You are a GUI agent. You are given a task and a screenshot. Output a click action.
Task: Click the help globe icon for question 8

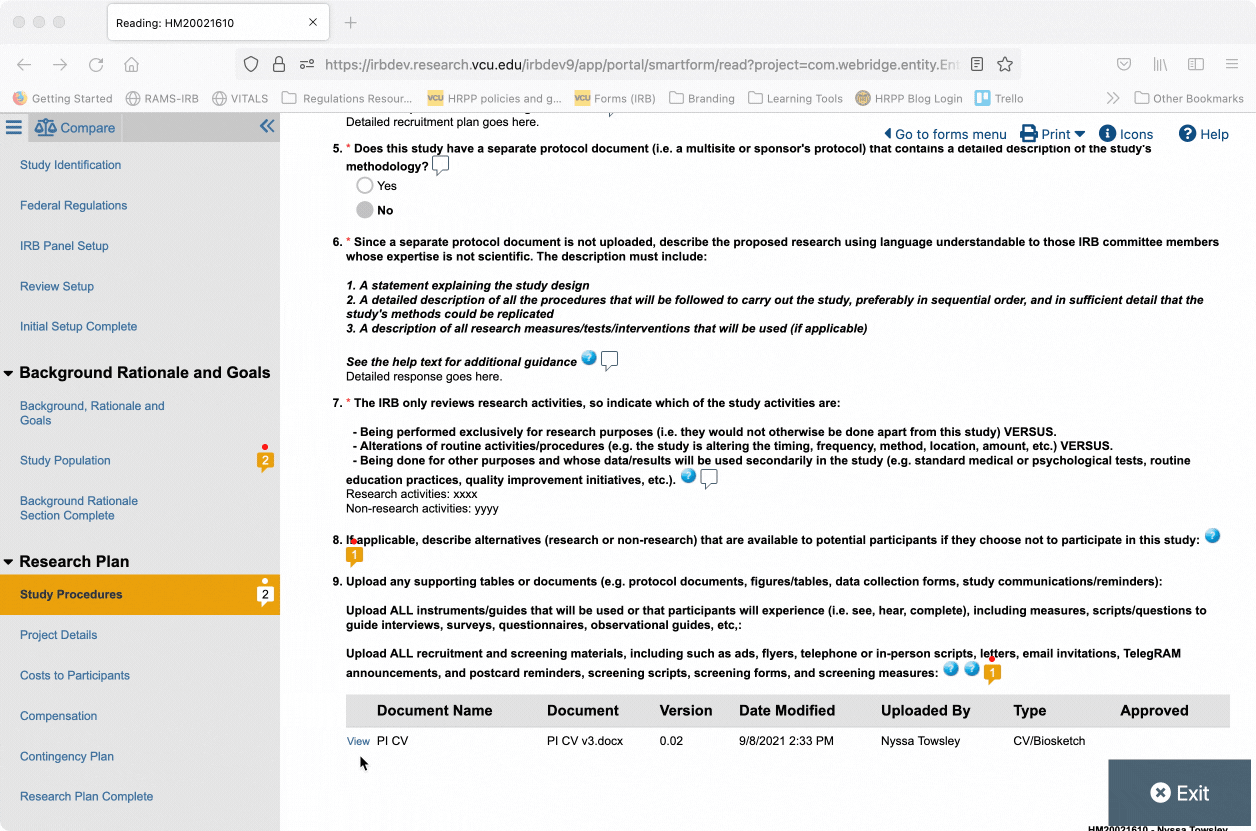(x=1212, y=536)
